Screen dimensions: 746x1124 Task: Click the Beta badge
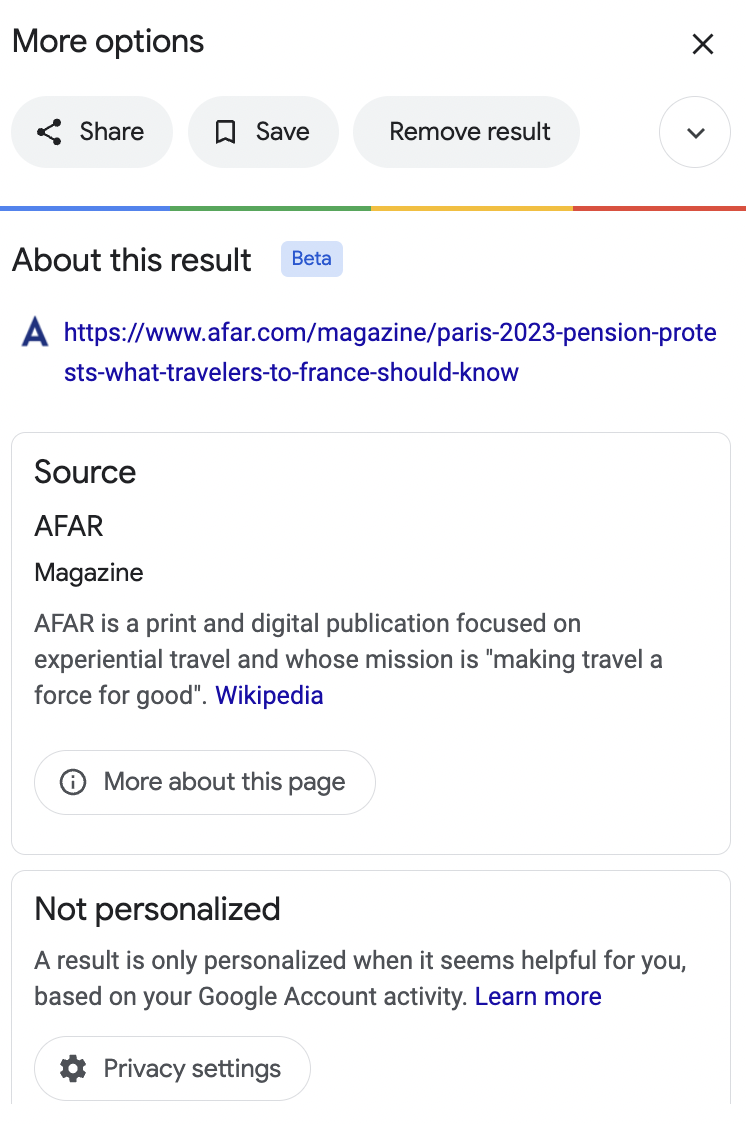311,259
